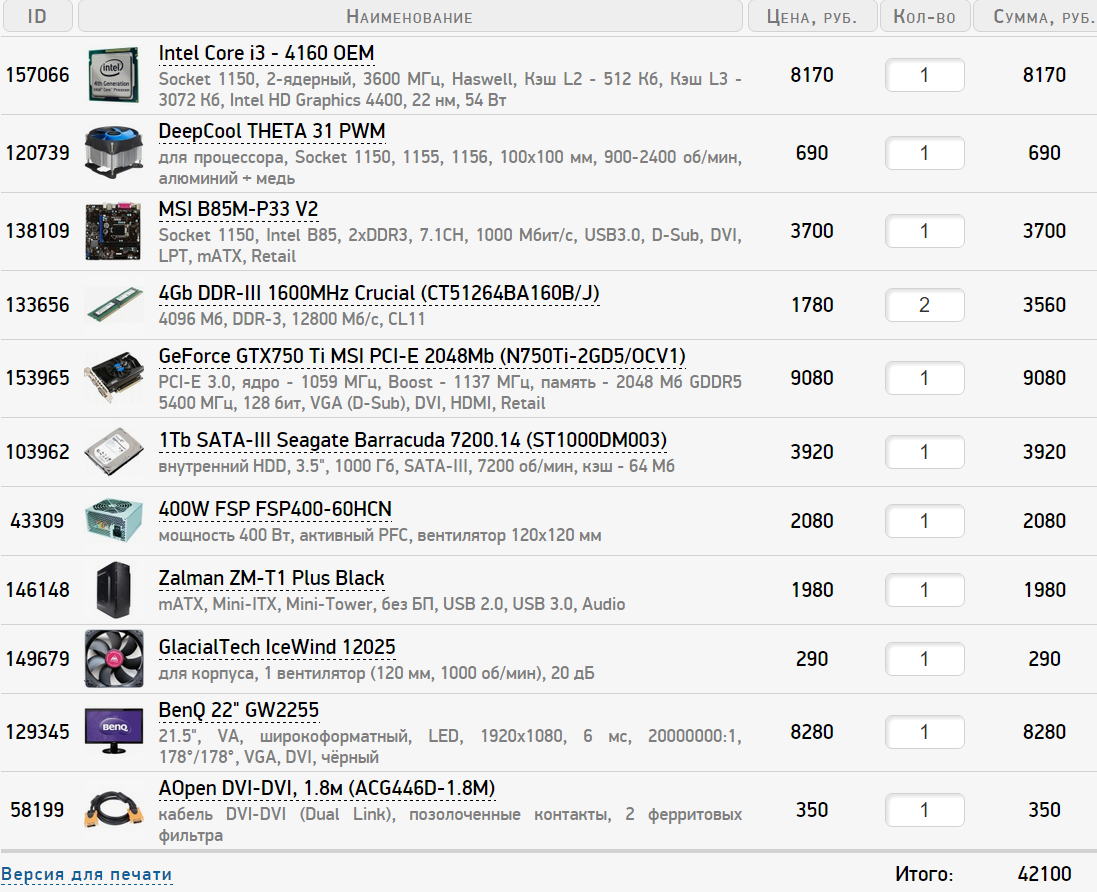Viewport: 1097px width, 892px height.
Task: Click the Crucial DDR-III memory stick image
Action: point(113,305)
